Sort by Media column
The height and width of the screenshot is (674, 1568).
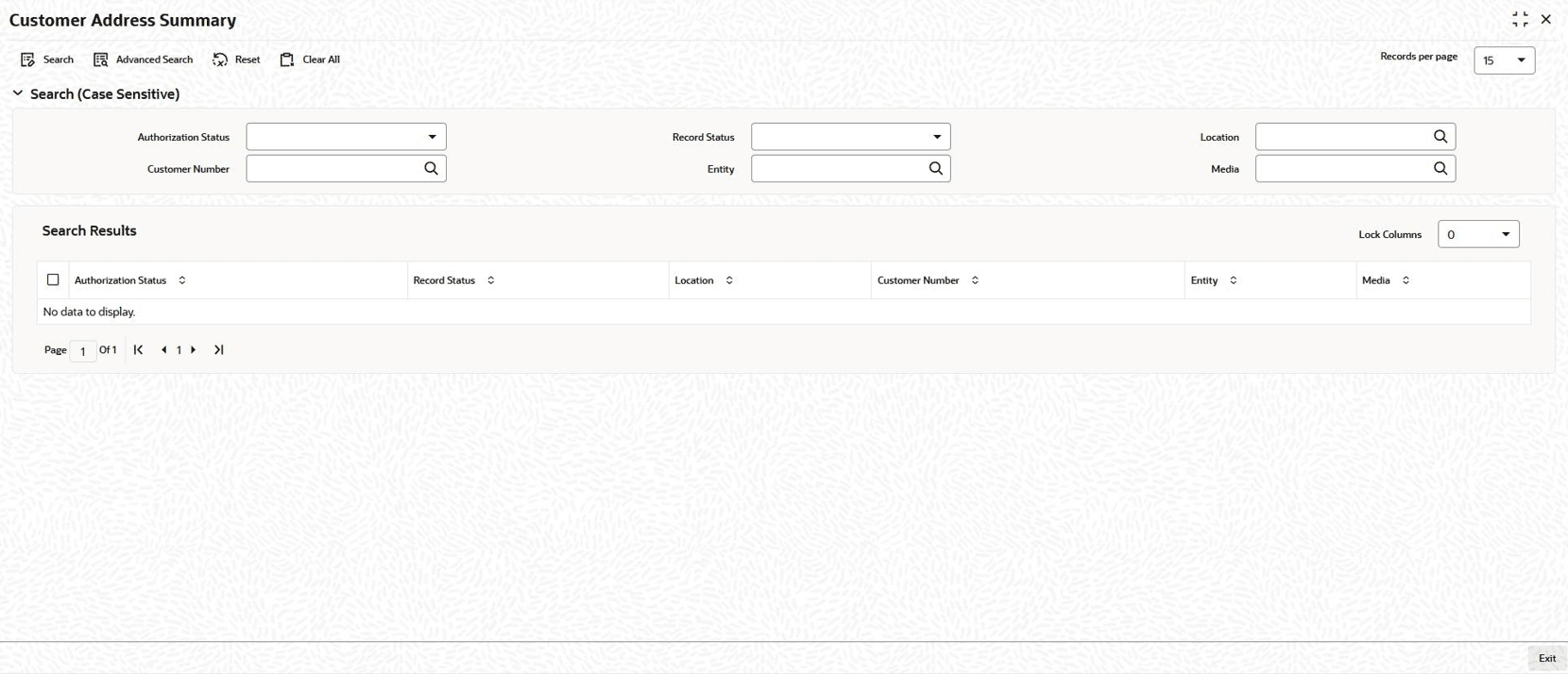tap(1406, 280)
